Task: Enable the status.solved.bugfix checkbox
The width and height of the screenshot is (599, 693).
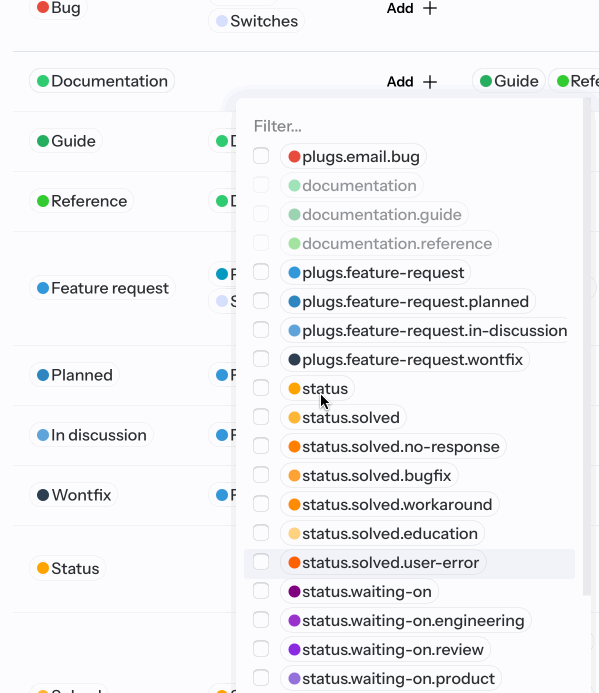Action: (x=261, y=475)
